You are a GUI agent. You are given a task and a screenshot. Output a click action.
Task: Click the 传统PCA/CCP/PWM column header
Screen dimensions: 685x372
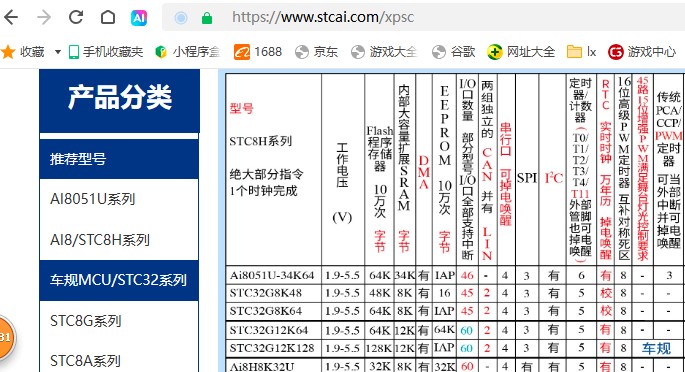click(668, 169)
